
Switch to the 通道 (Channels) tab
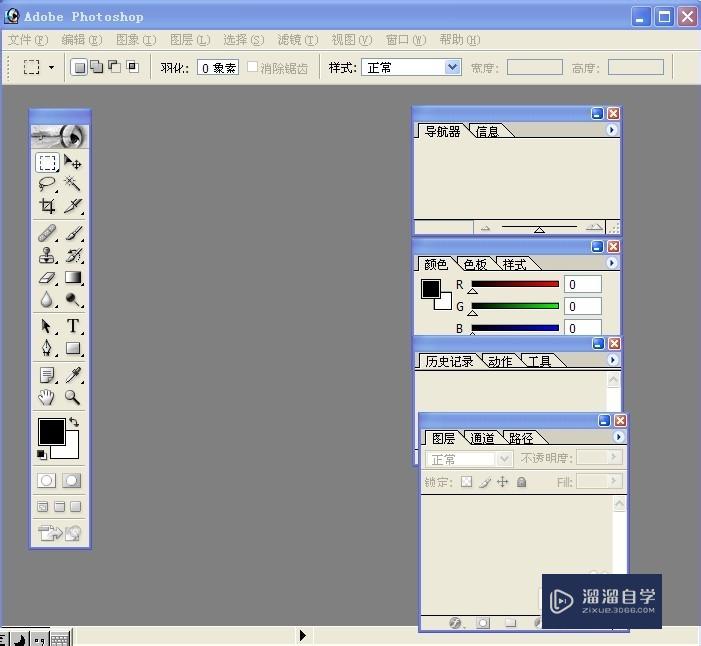coord(482,438)
